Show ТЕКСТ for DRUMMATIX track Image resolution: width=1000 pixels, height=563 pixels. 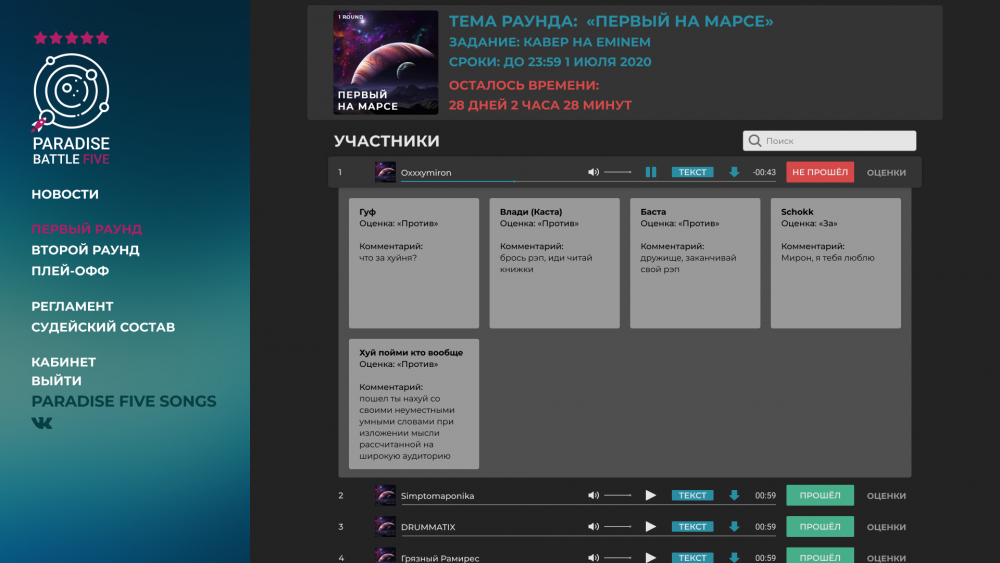click(x=692, y=527)
